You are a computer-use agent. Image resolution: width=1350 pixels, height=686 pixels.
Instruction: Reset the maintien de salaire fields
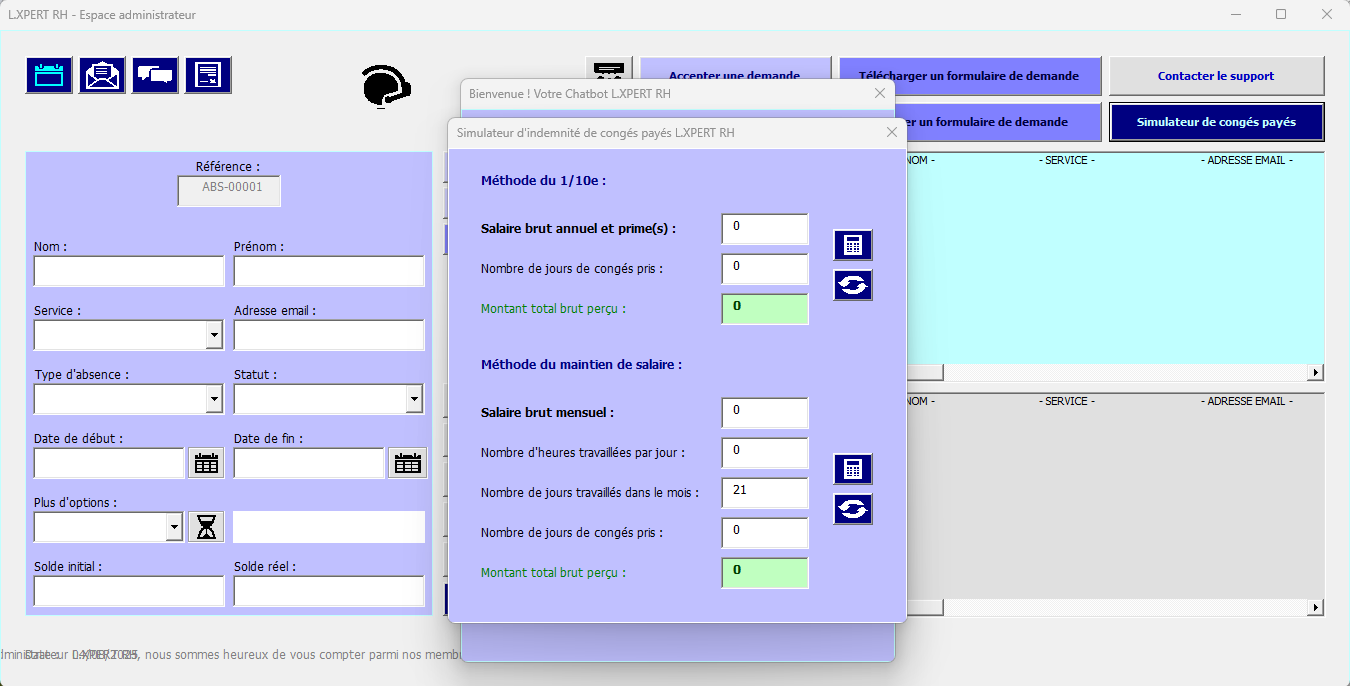[x=853, y=509]
